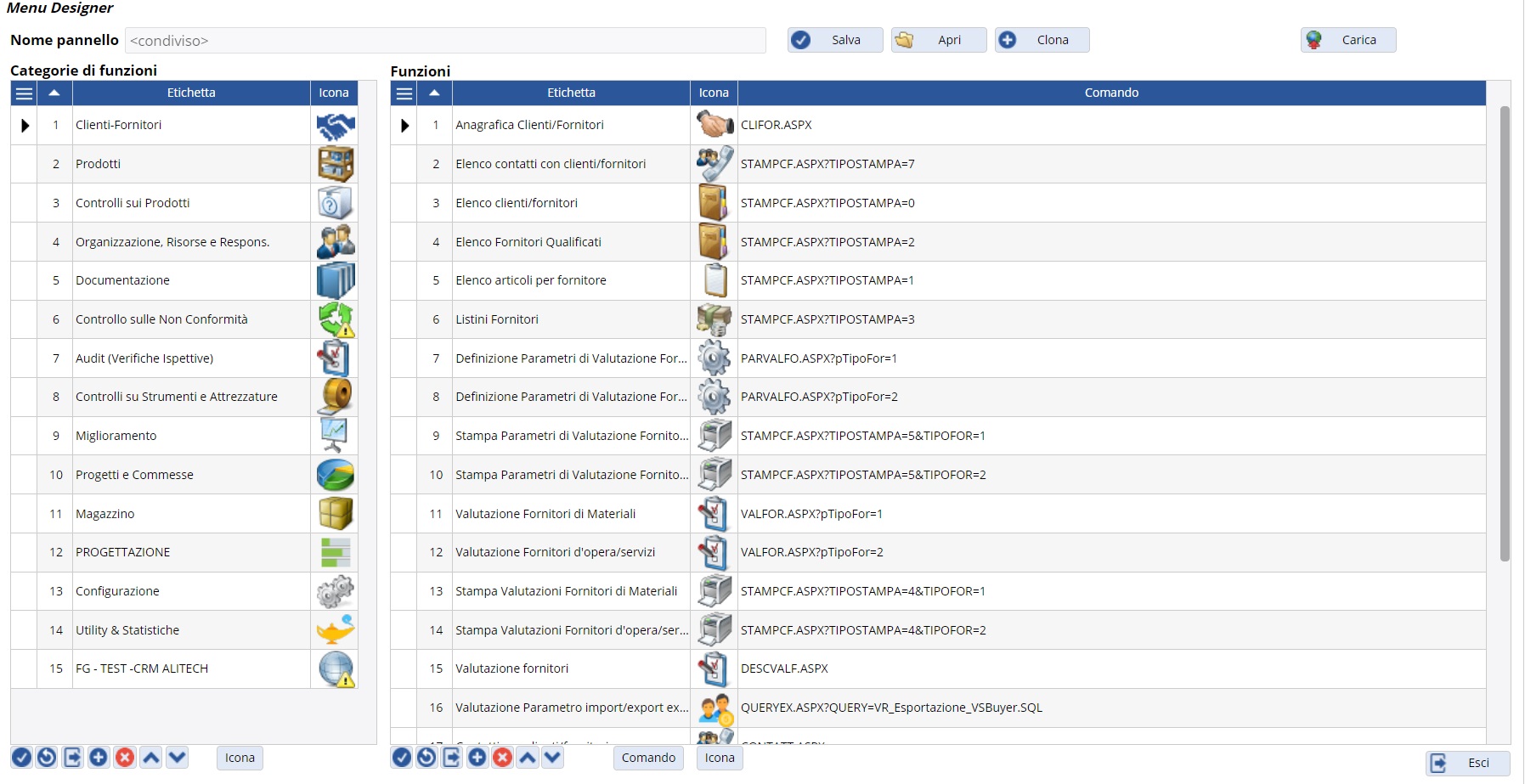Click the undo icon below Funzioni grid
The width and height of the screenshot is (1525, 784).
point(426,758)
